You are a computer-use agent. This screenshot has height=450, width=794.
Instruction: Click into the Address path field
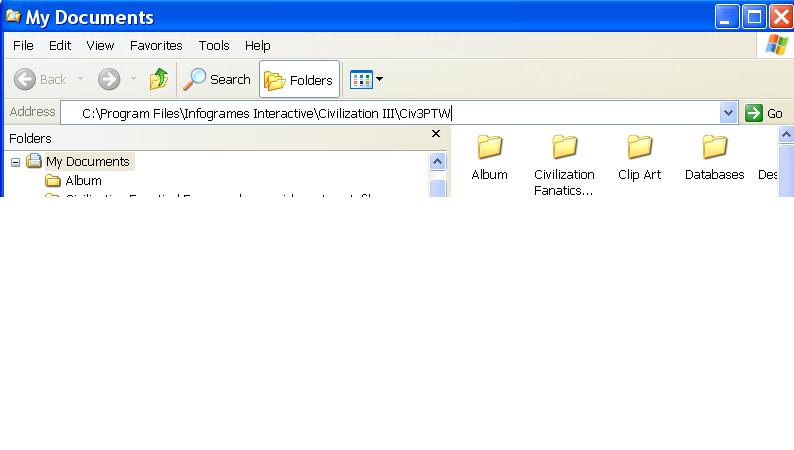[x=390, y=113]
